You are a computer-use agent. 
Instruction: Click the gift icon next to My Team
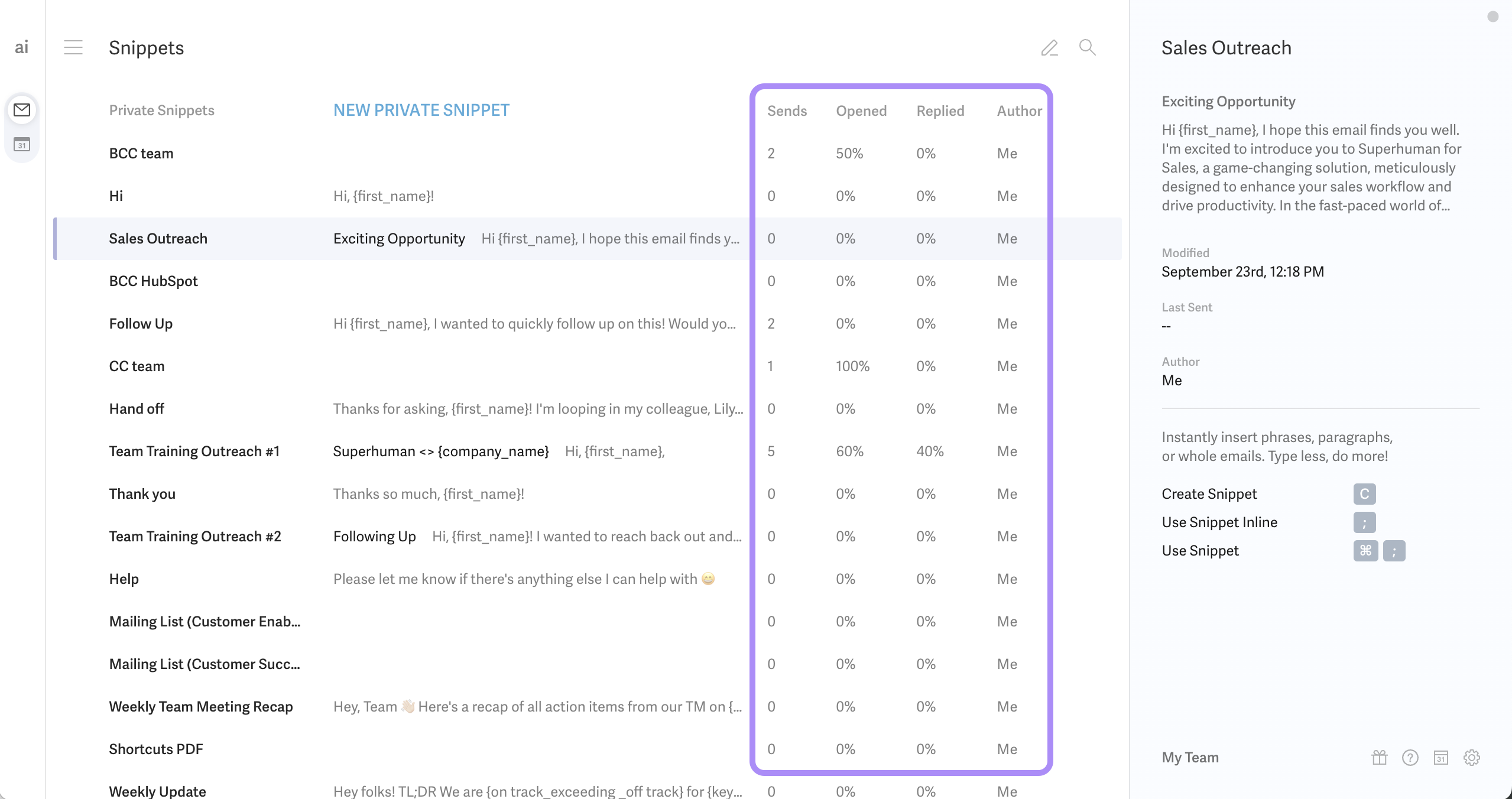pos(1379,758)
